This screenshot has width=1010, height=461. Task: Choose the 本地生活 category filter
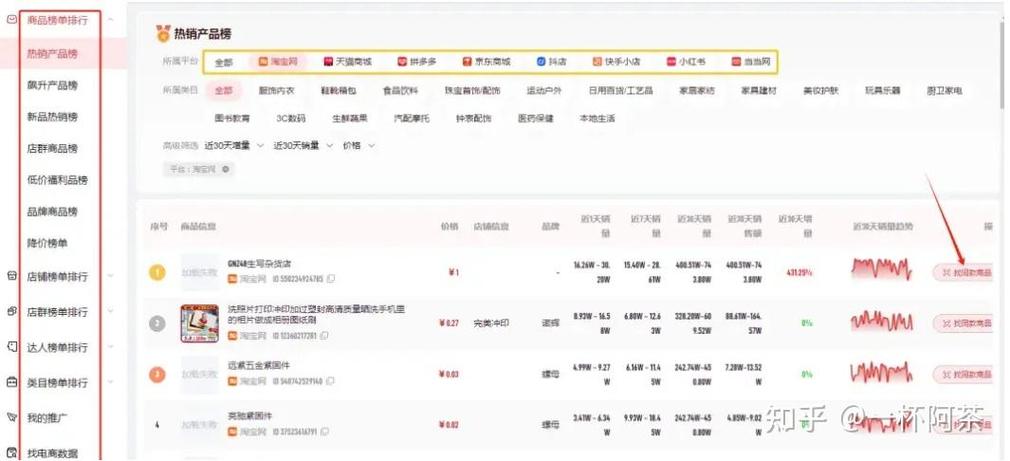coord(597,118)
